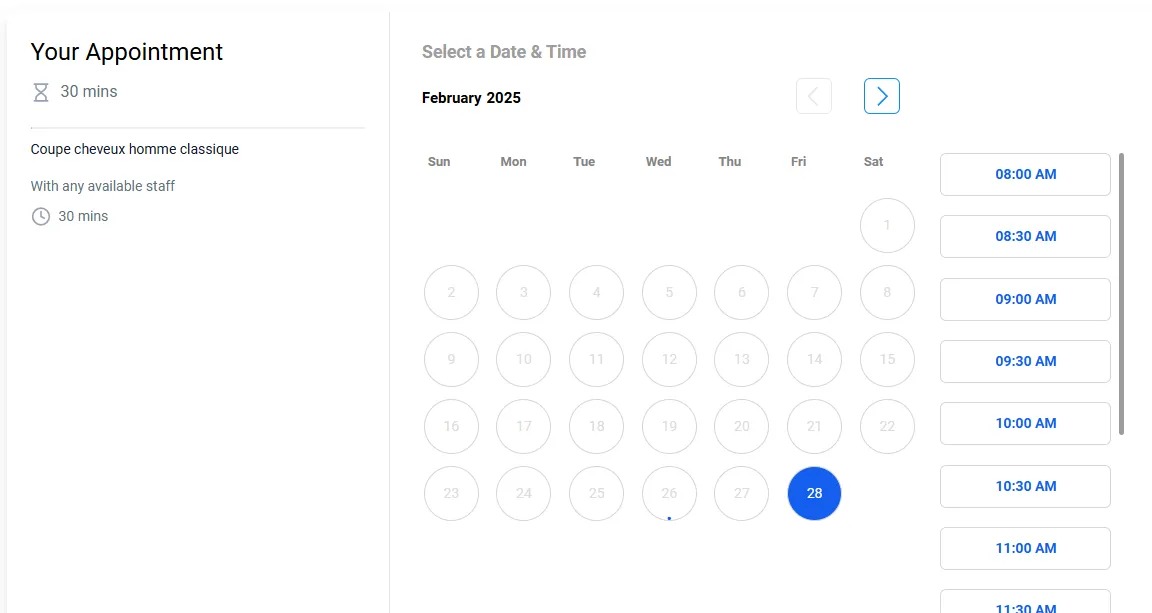
Task: Select February 28 on the calendar
Action: [x=814, y=493]
